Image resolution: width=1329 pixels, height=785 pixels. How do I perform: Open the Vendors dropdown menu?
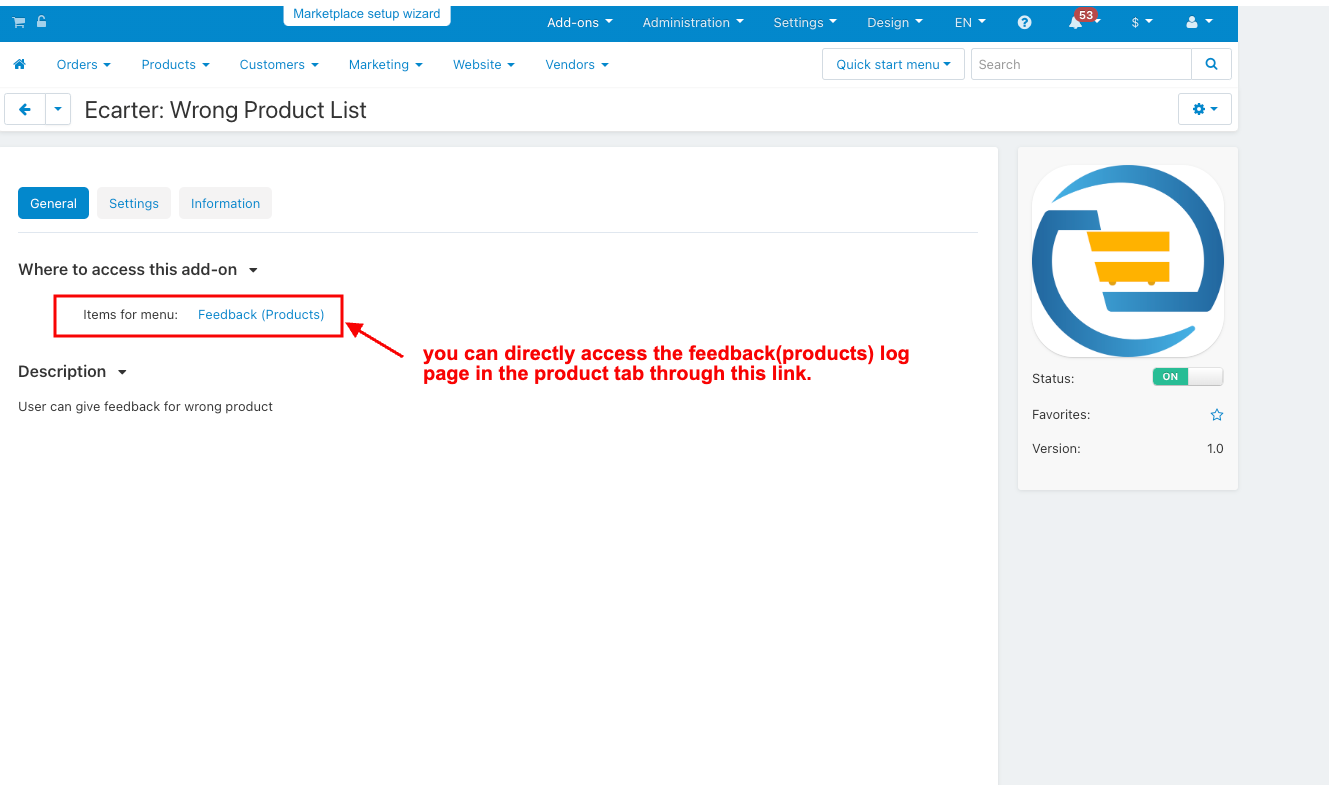[576, 64]
